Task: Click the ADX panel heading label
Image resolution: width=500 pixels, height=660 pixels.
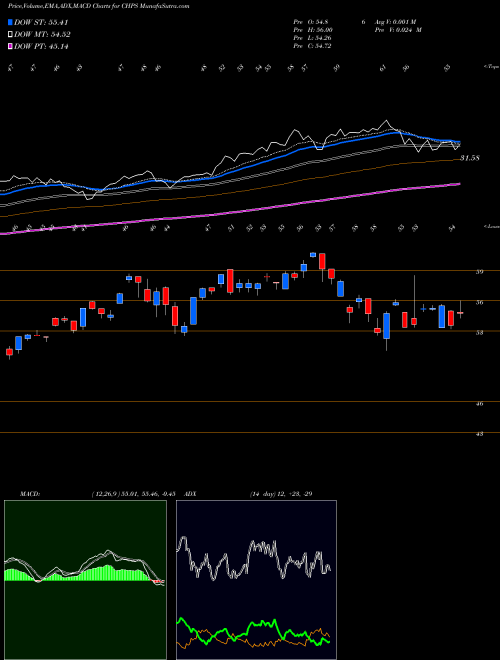Action: (x=191, y=494)
